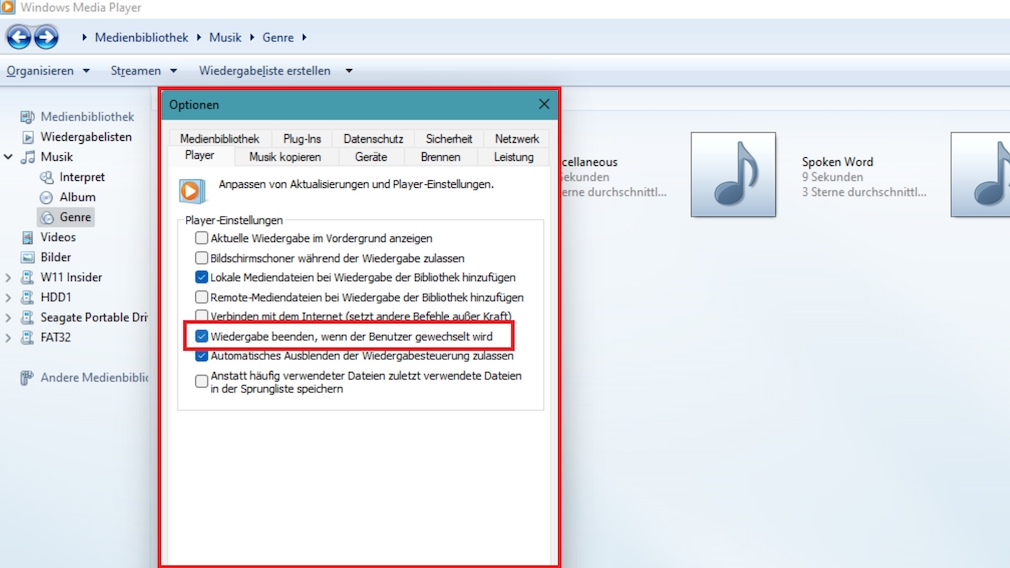The image size is (1010, 568).
Task: Select the Medienbibliothek icon in sidebar
Action: click(x=27, y=117)
